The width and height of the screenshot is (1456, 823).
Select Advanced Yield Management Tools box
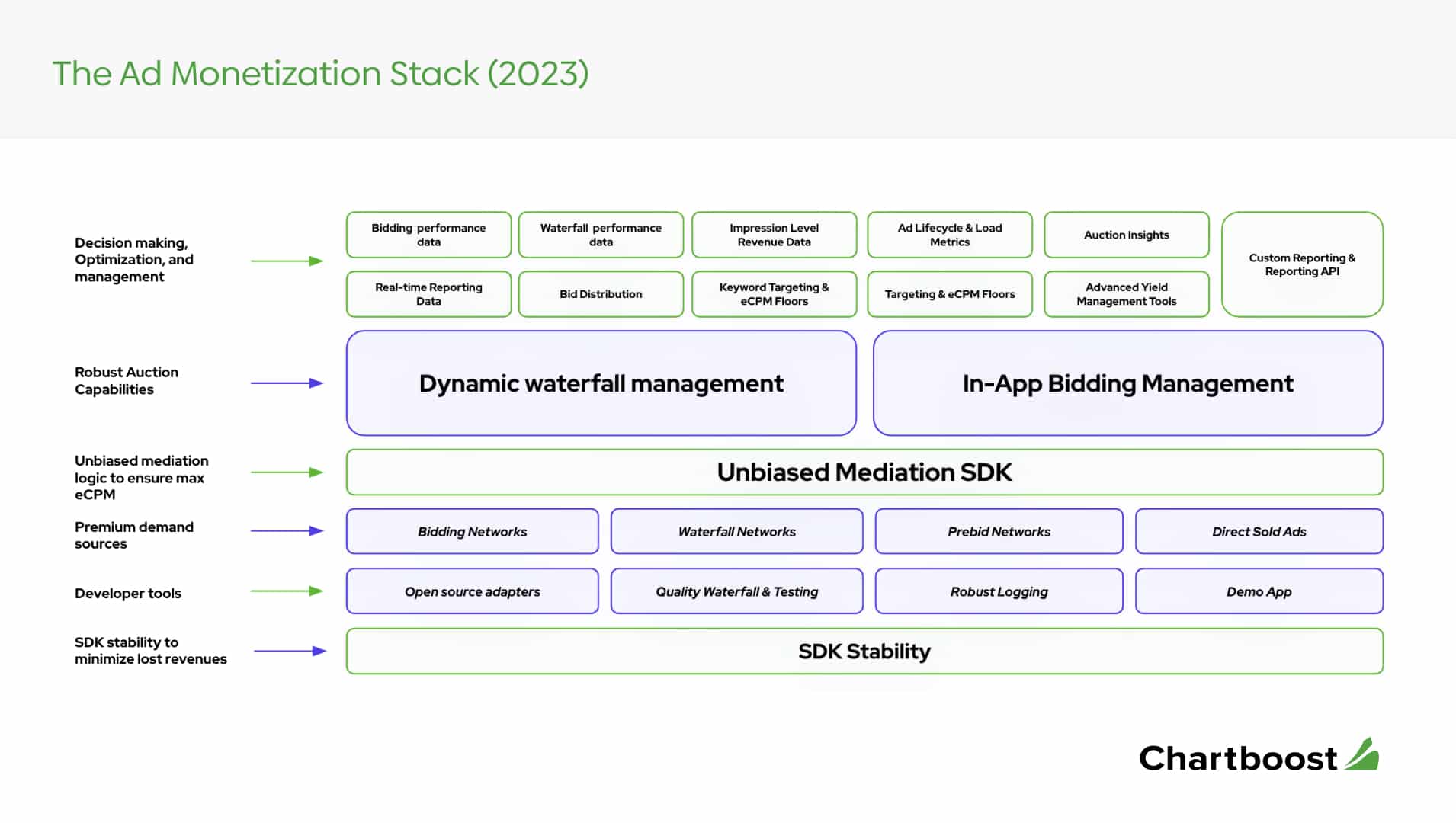1127,294
